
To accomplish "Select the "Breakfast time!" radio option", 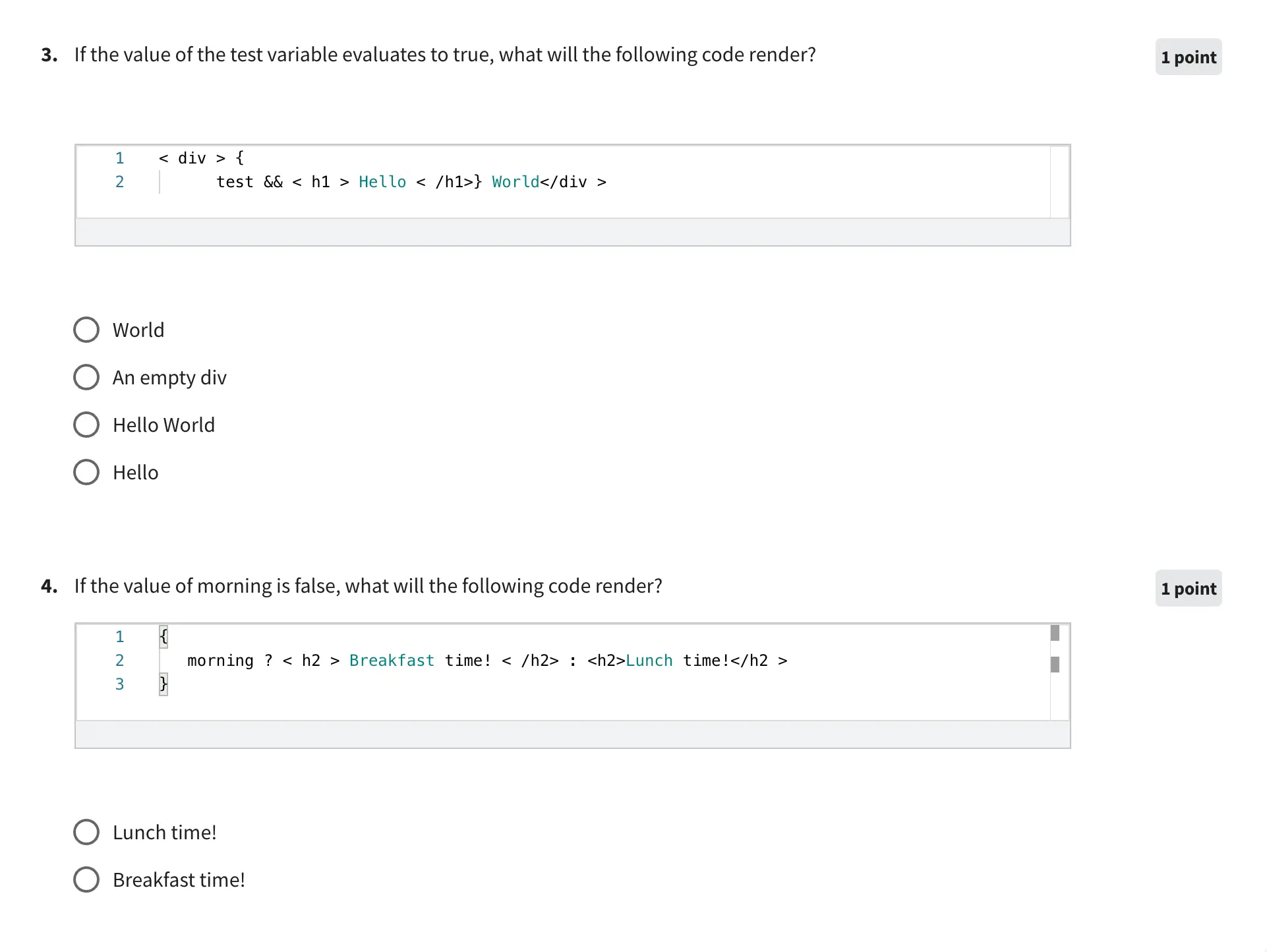I will (86, 879).
